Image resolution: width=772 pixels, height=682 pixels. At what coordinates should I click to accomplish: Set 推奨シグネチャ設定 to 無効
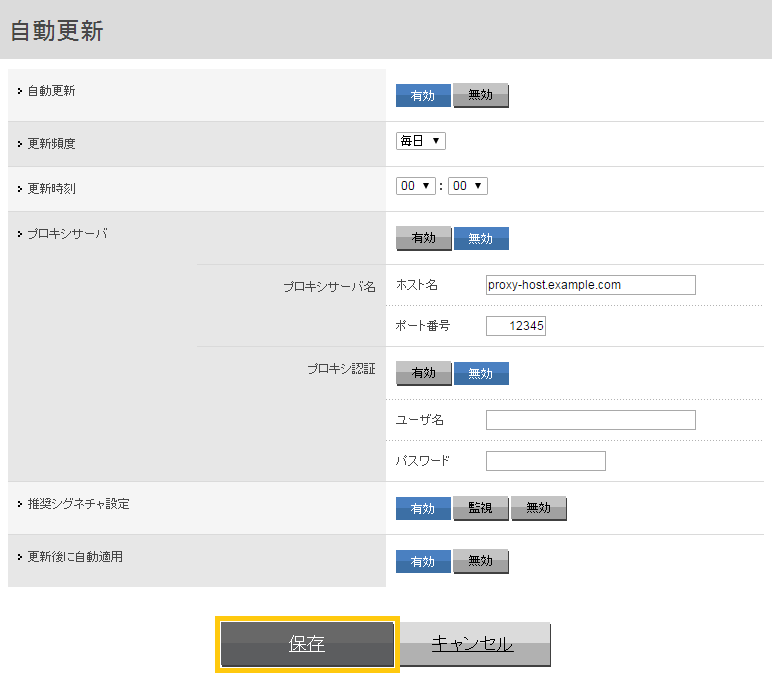pos(539,508)
